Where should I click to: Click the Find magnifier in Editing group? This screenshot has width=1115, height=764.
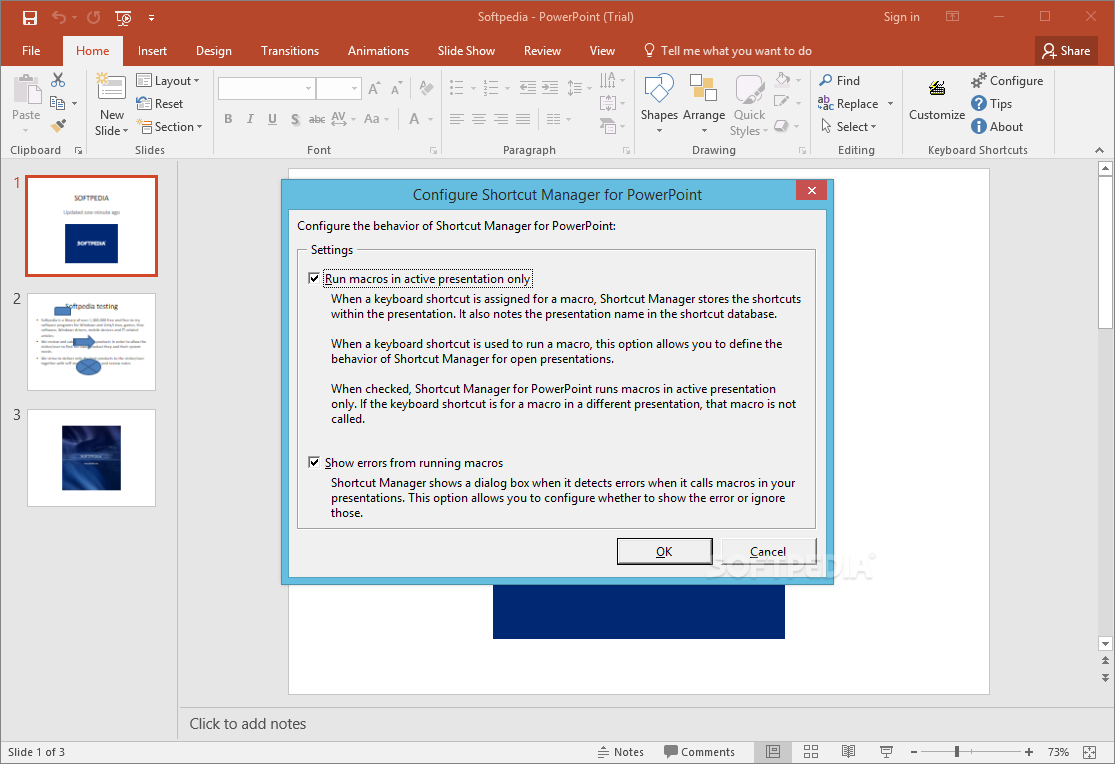[840, 80]
